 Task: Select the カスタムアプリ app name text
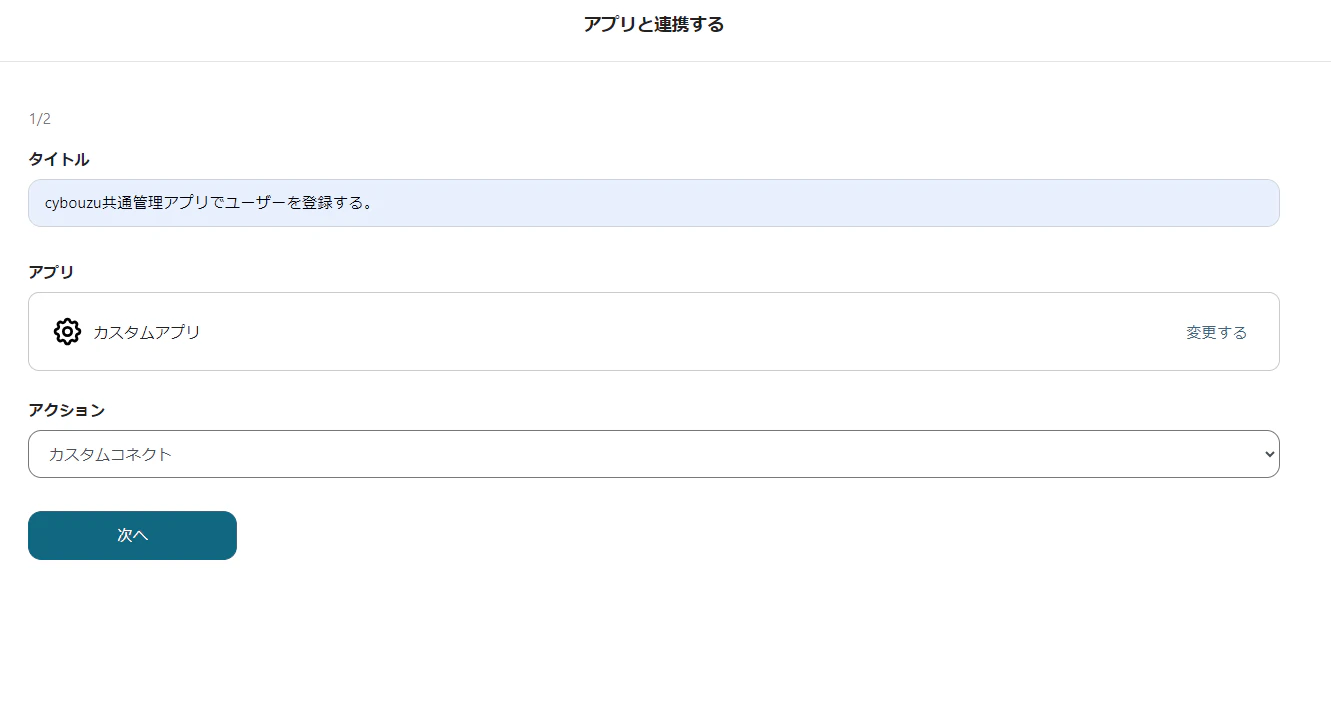click(x=147, y=332)
